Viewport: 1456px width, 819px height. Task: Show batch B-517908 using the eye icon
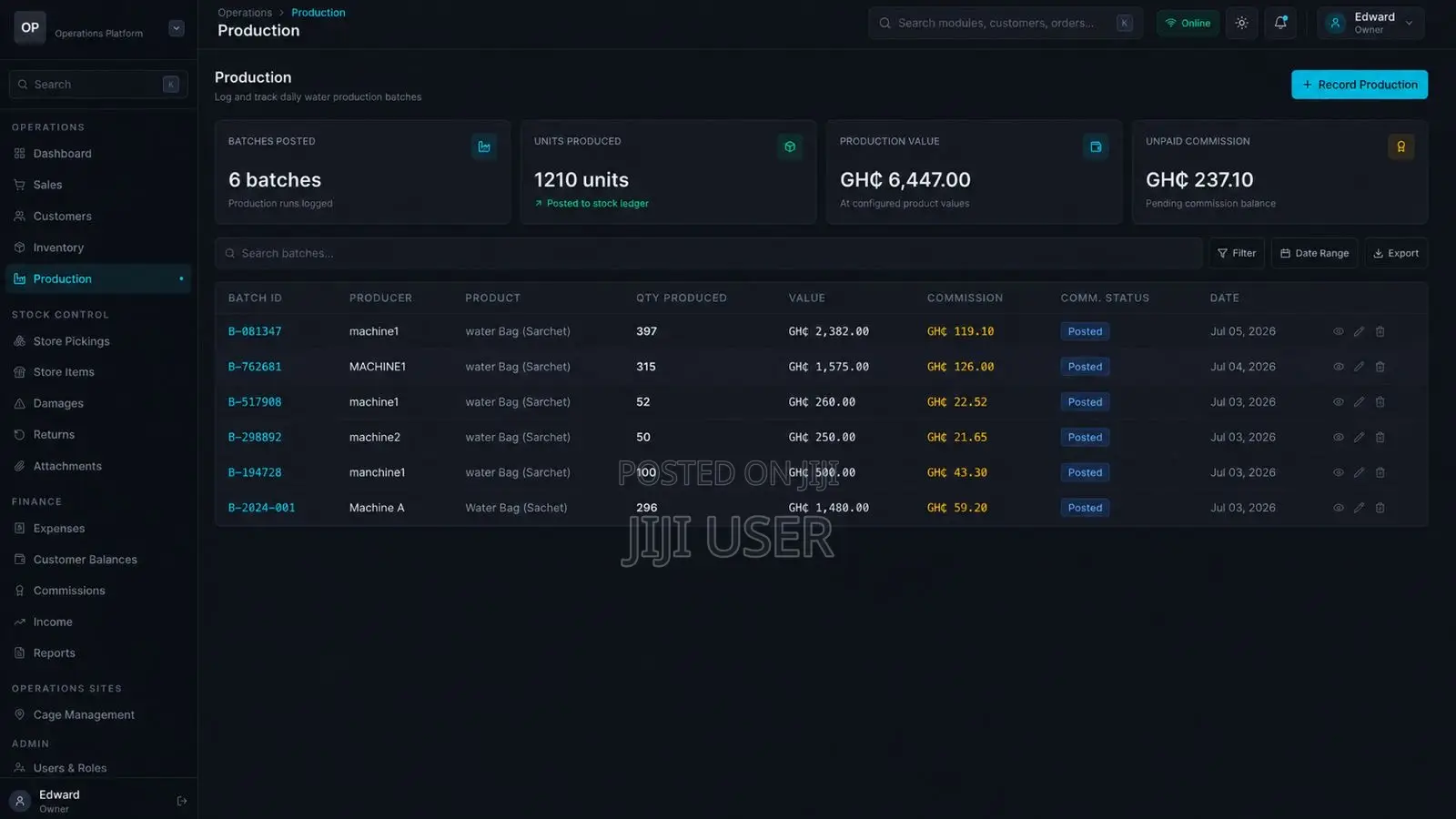[1339, 402]
